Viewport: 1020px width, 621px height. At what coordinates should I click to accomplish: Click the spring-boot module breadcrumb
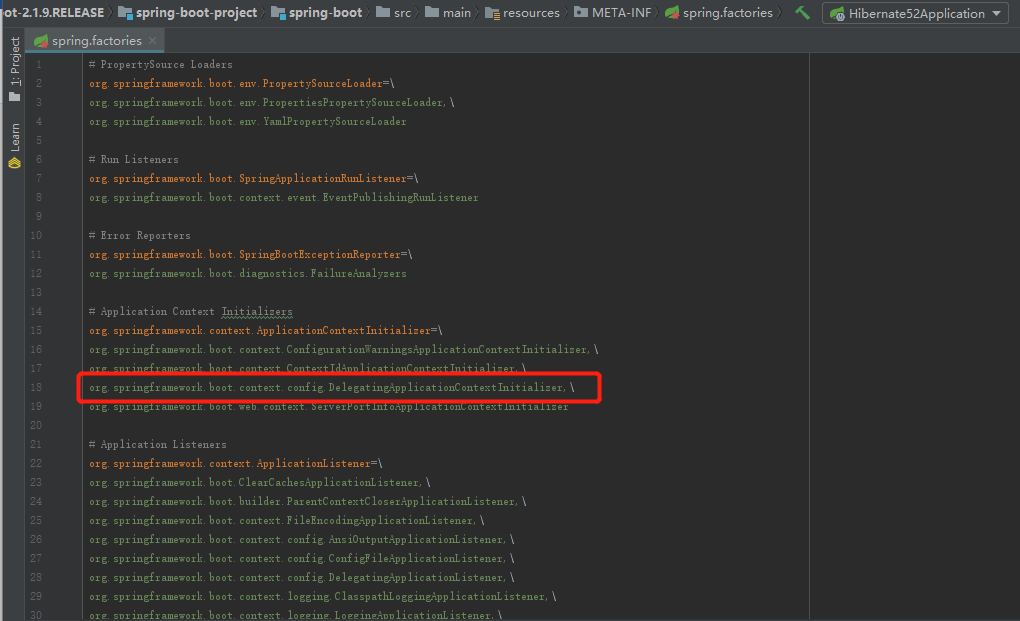click(x=317, y=12)
